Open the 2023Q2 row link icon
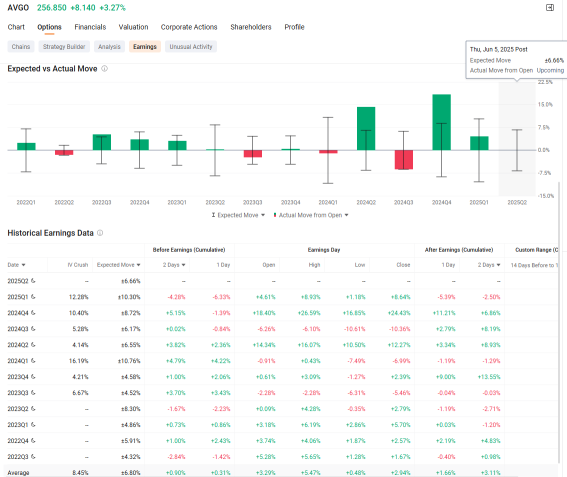This screenshot has height=477, width=567. [33, 408]
